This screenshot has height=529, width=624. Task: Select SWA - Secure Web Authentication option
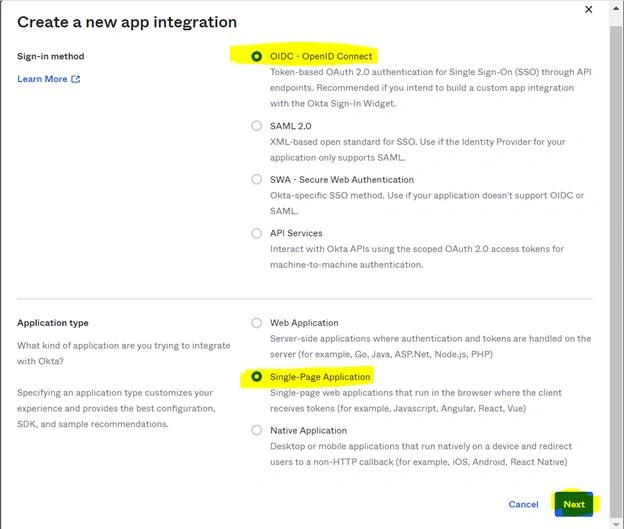click(x=257, y=180)
